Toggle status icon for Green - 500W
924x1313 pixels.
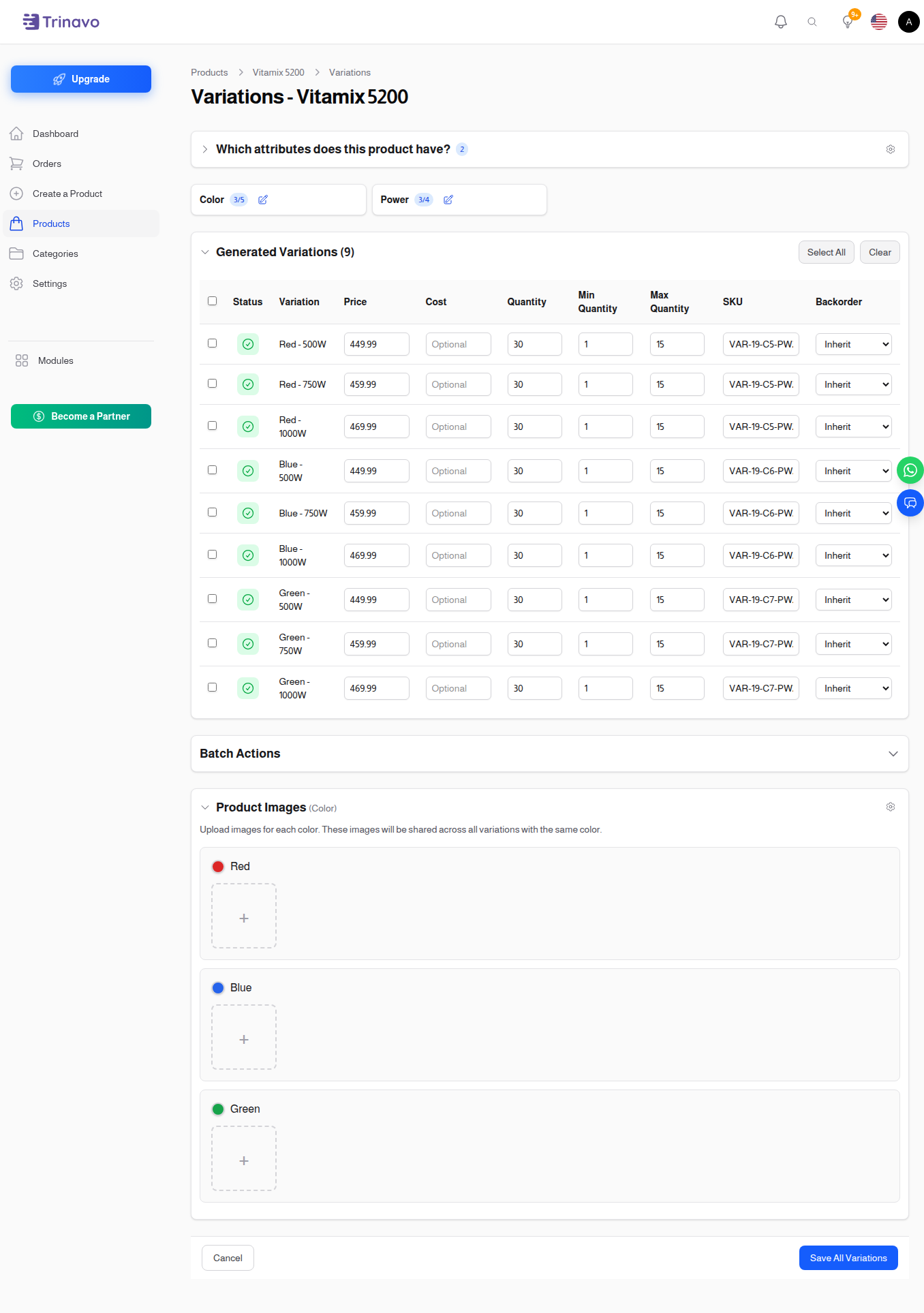point(248,600)
